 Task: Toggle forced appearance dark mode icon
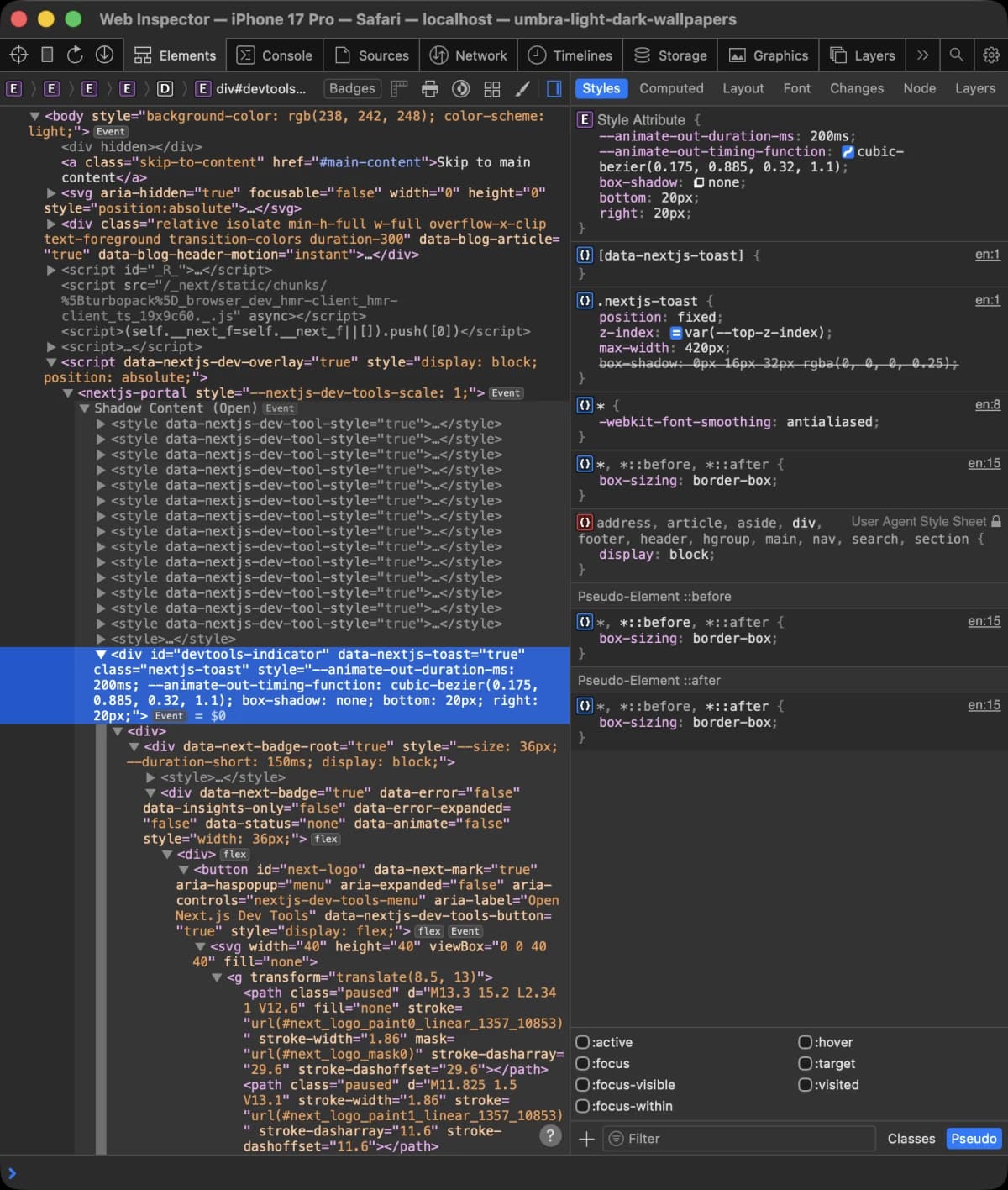point(460,88)
